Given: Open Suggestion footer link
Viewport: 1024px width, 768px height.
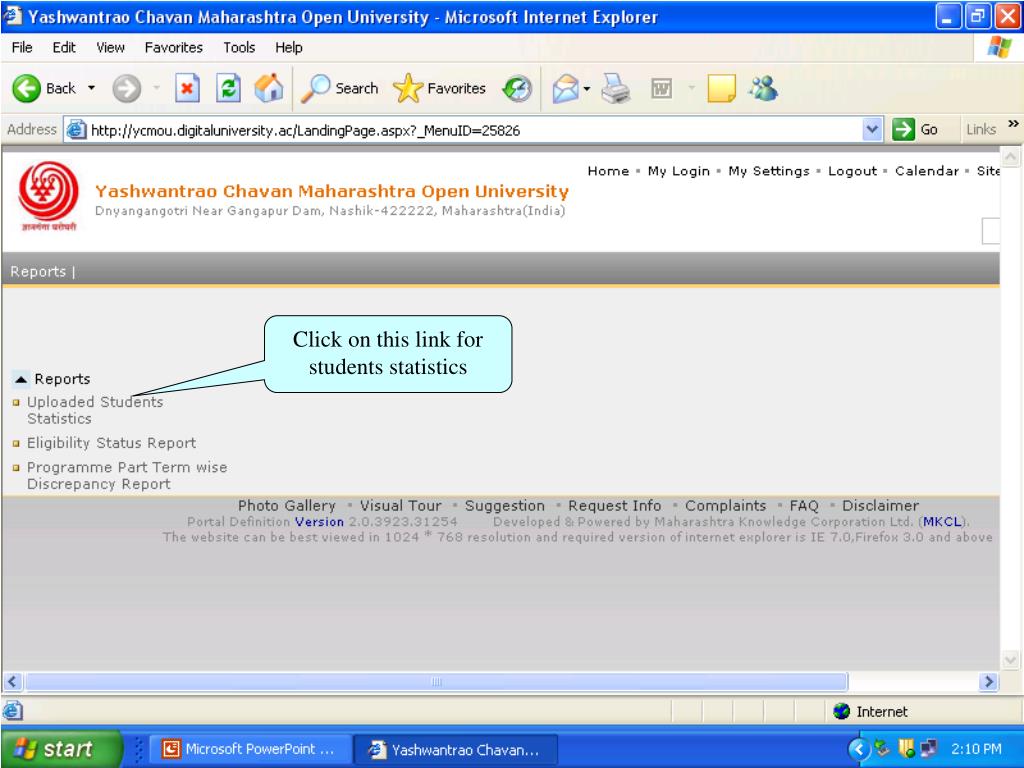Looking at the screenshot, I should (504, 505).
